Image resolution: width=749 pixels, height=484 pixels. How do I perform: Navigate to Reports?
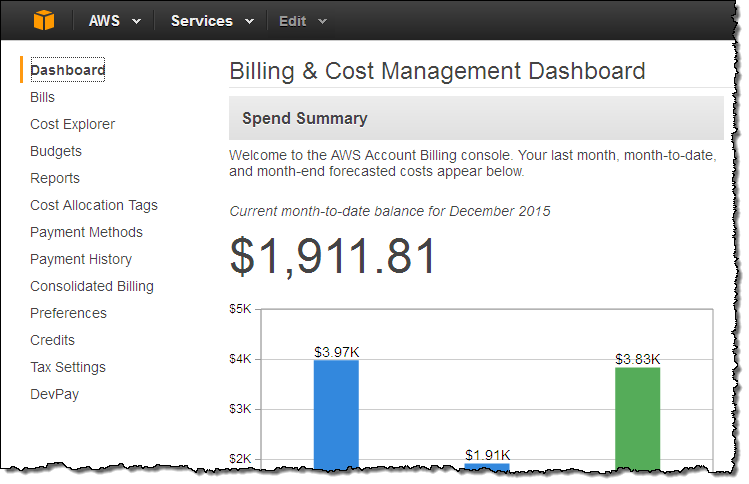coord(55,178)
